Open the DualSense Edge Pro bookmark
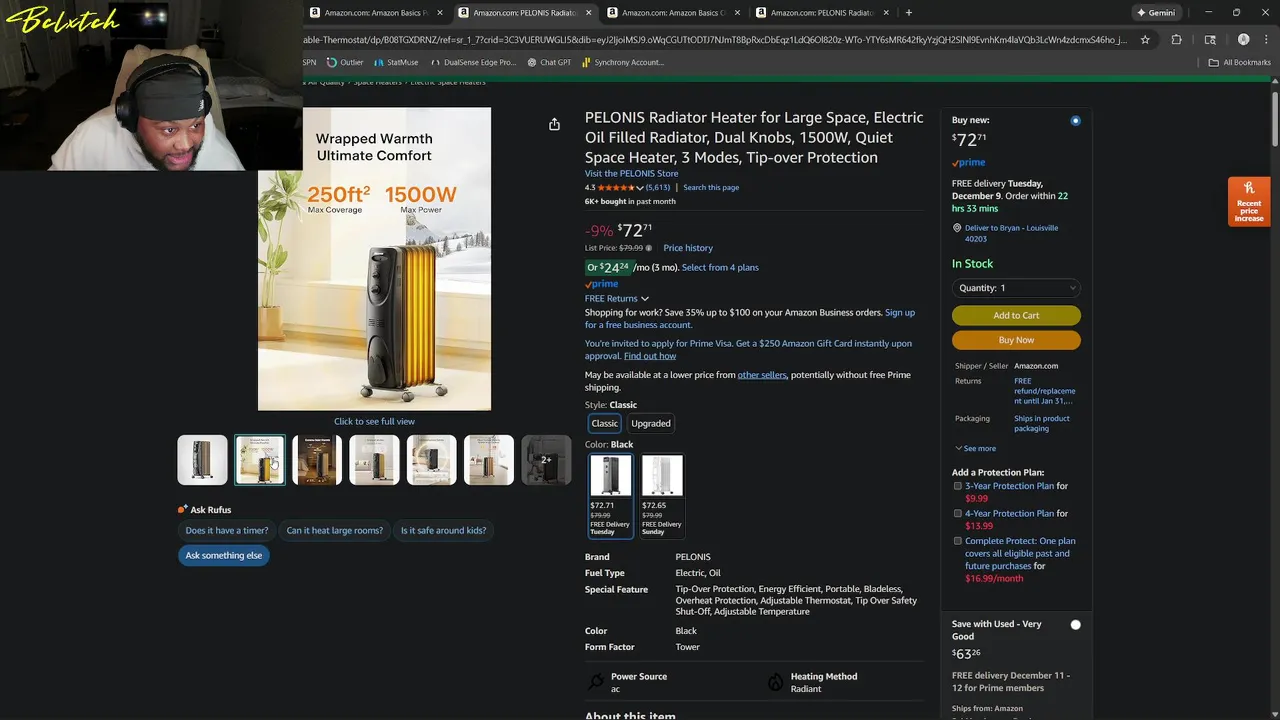1280x720 pixels. pyautogui.click(x=473, y=62)
